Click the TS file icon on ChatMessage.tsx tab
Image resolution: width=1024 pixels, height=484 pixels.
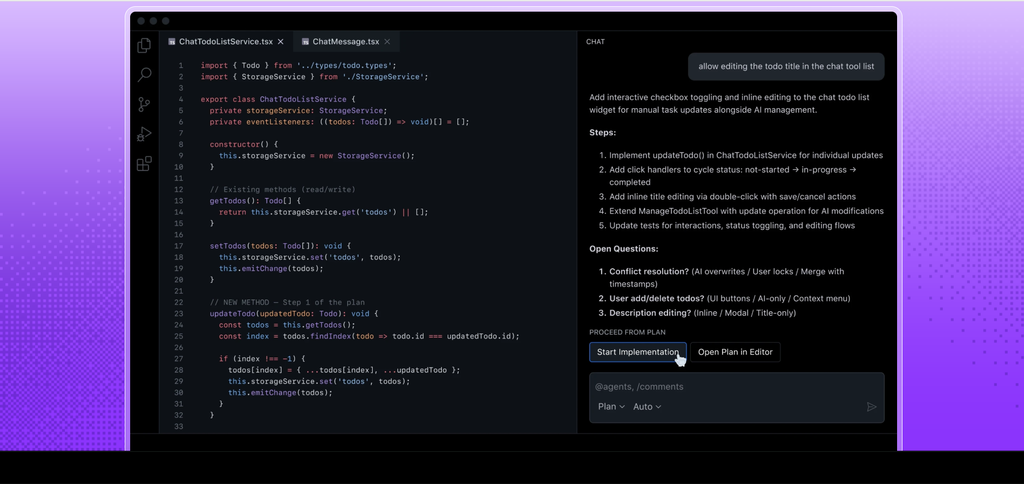[x=305, y=42]
